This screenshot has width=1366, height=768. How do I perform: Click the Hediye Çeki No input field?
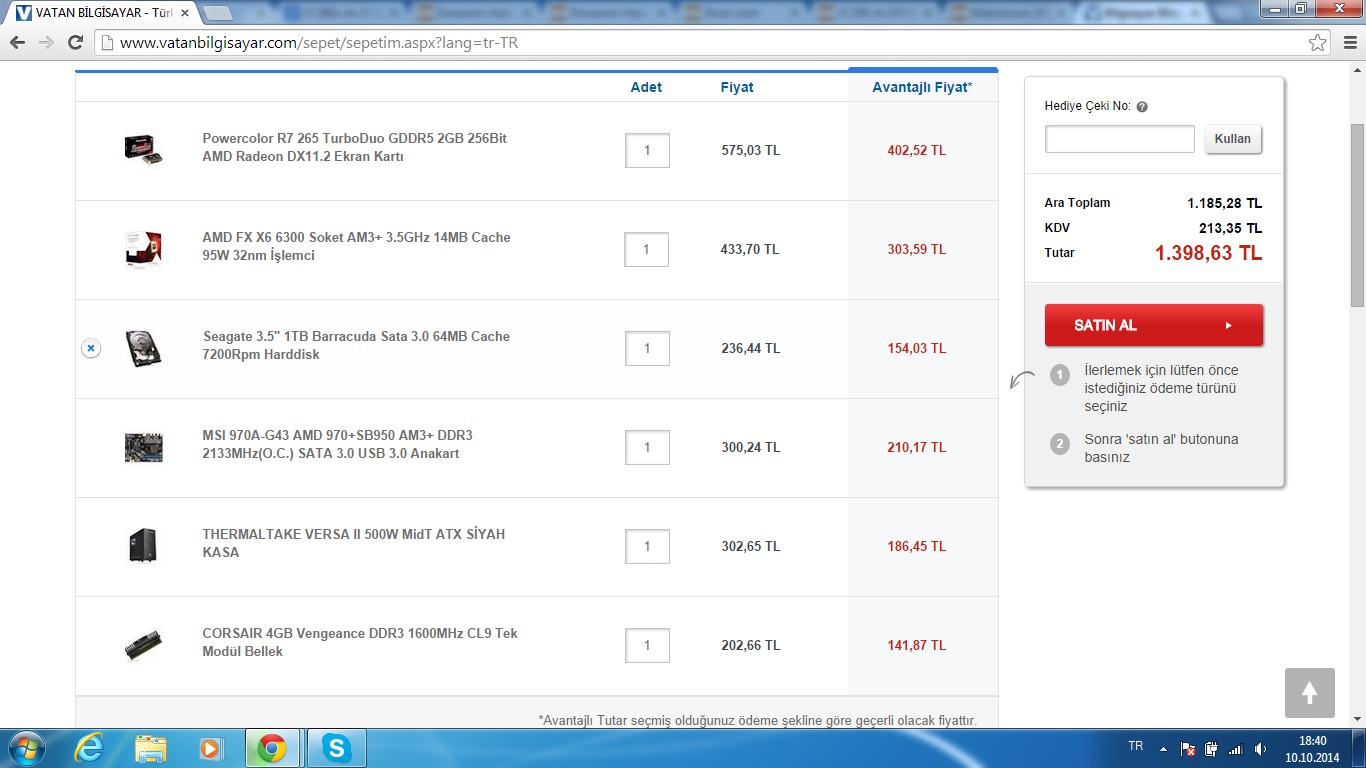tap(1120, 139)
